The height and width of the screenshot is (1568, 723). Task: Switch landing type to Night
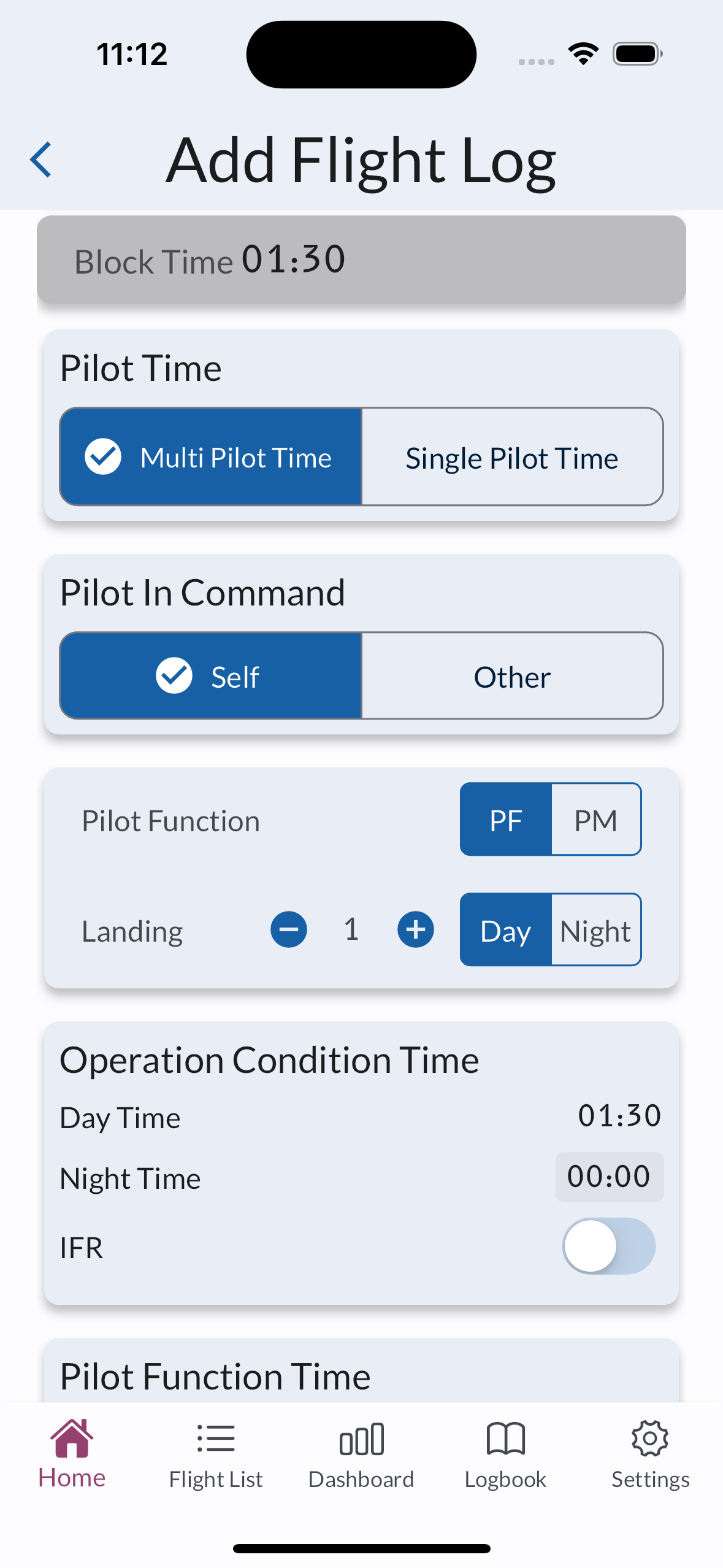pos(595,930)
